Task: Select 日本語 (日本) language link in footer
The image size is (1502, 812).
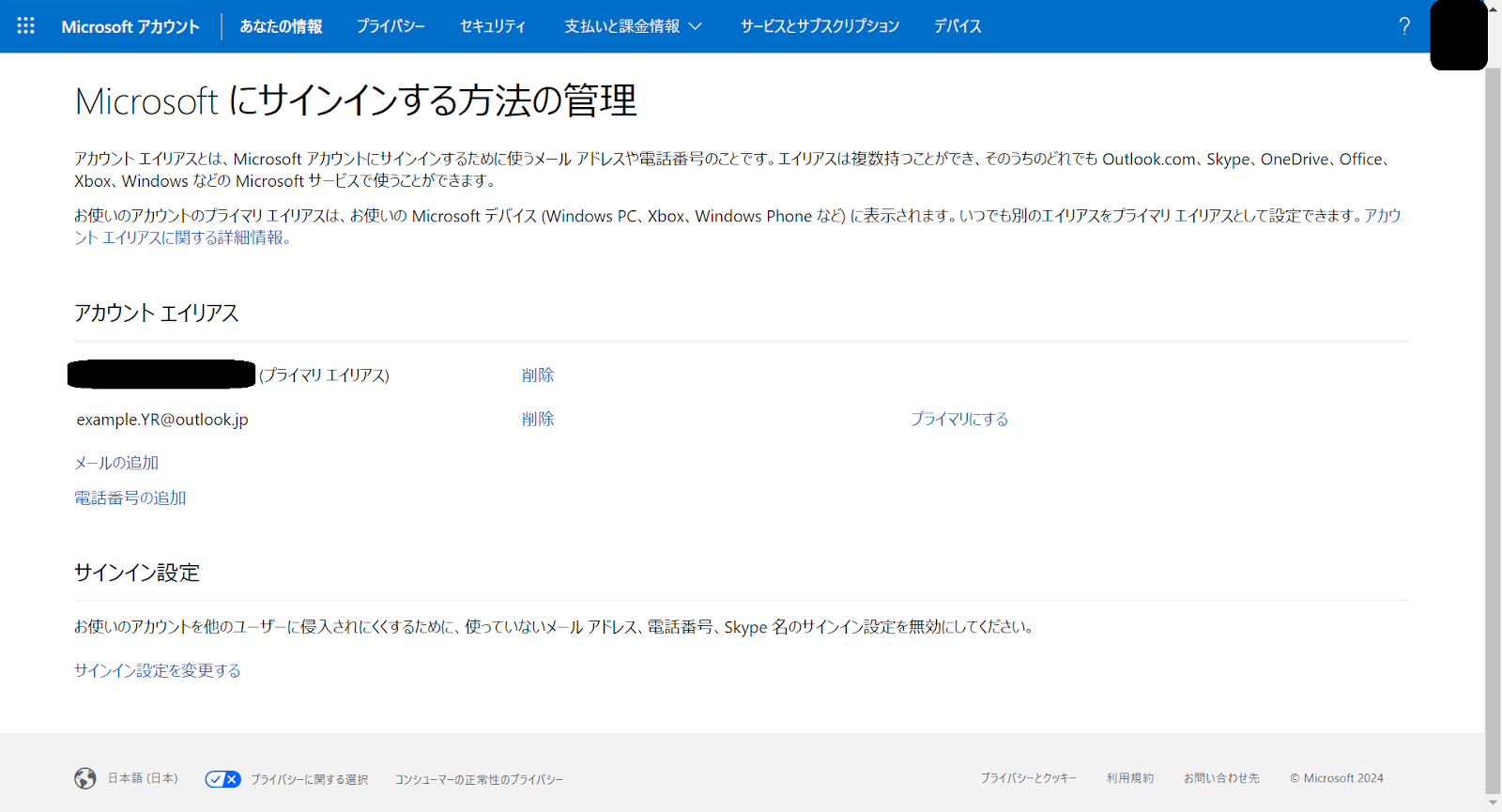Action: point(143,778)
